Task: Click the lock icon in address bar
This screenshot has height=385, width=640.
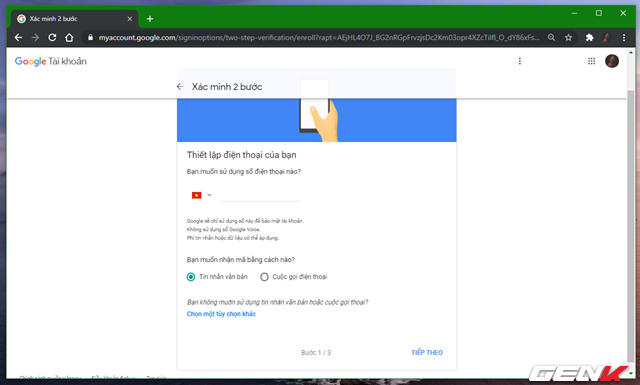Action: click(90, 38)
